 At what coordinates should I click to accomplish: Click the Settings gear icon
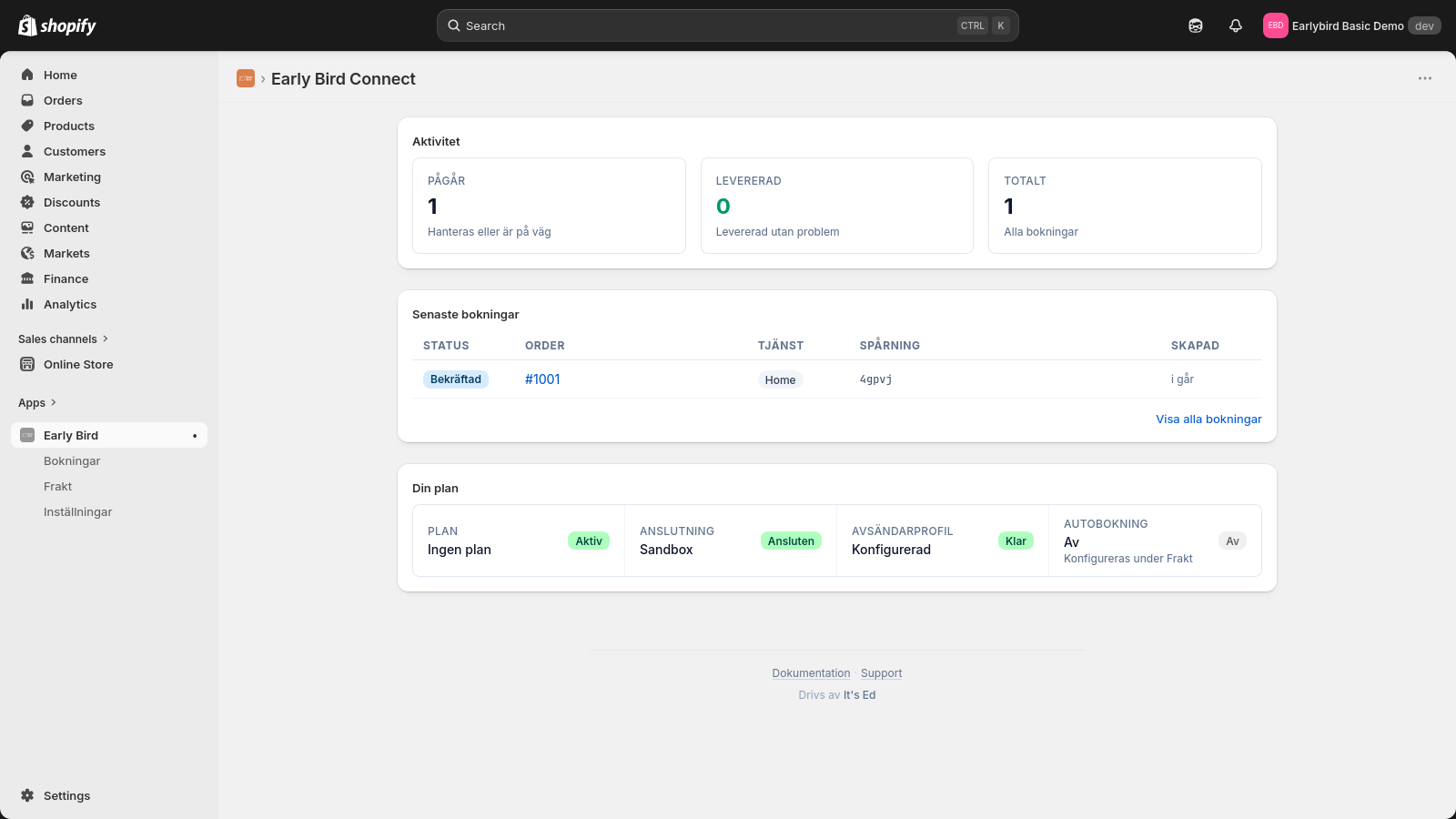pos(27,795)
